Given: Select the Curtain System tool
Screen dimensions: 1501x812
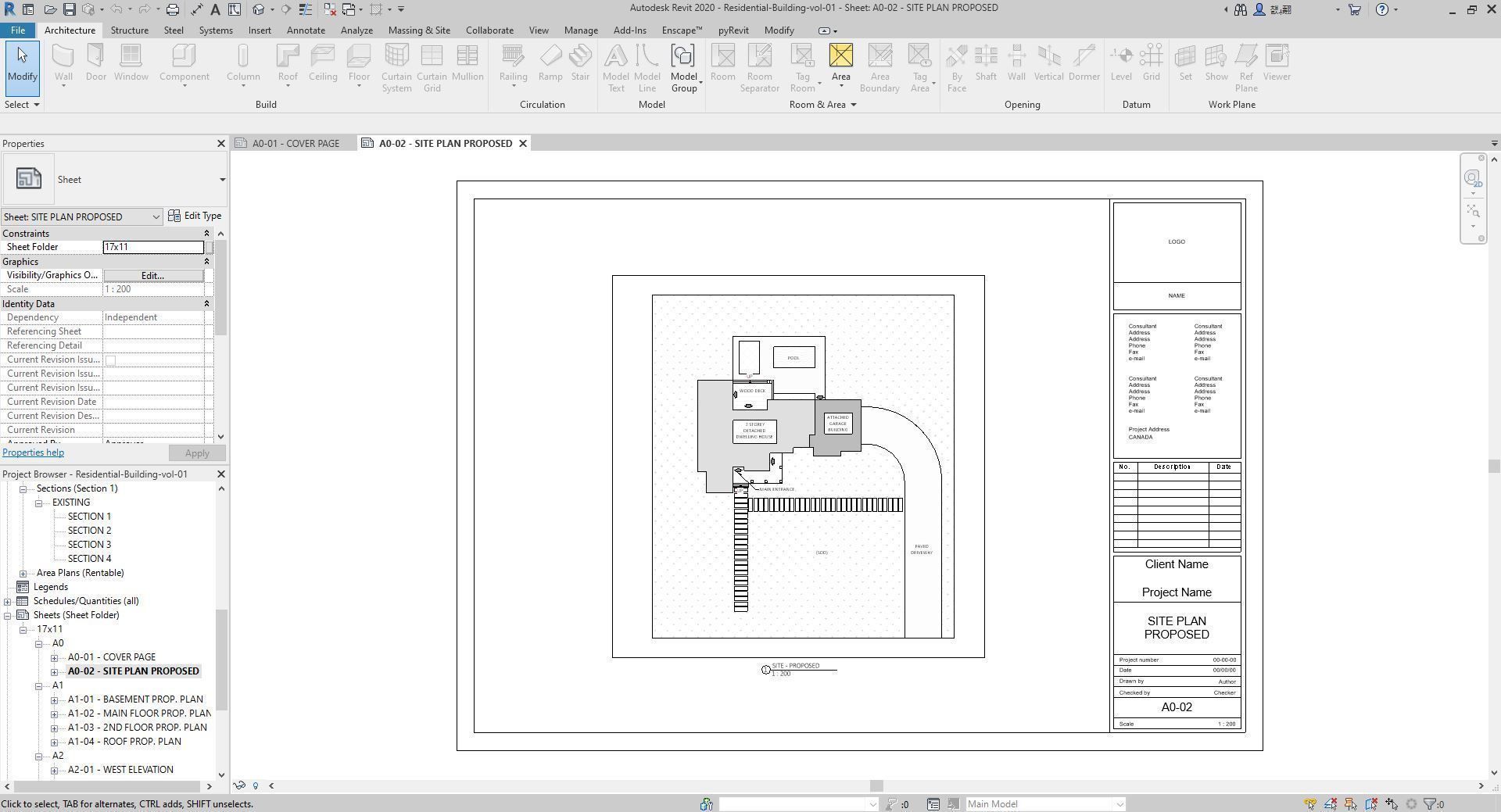Looking at the screenshot, I should pyautogui.click(x=396, y=68).
